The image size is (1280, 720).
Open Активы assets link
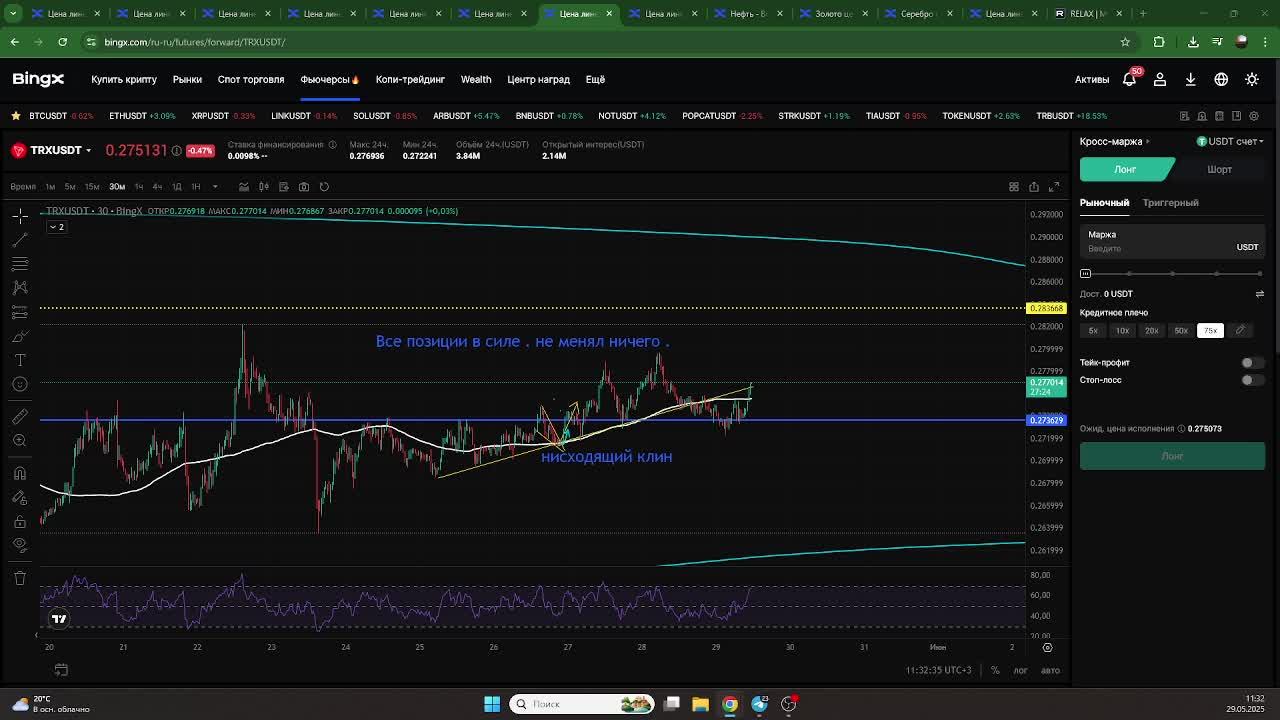[x=1092, y=79]
